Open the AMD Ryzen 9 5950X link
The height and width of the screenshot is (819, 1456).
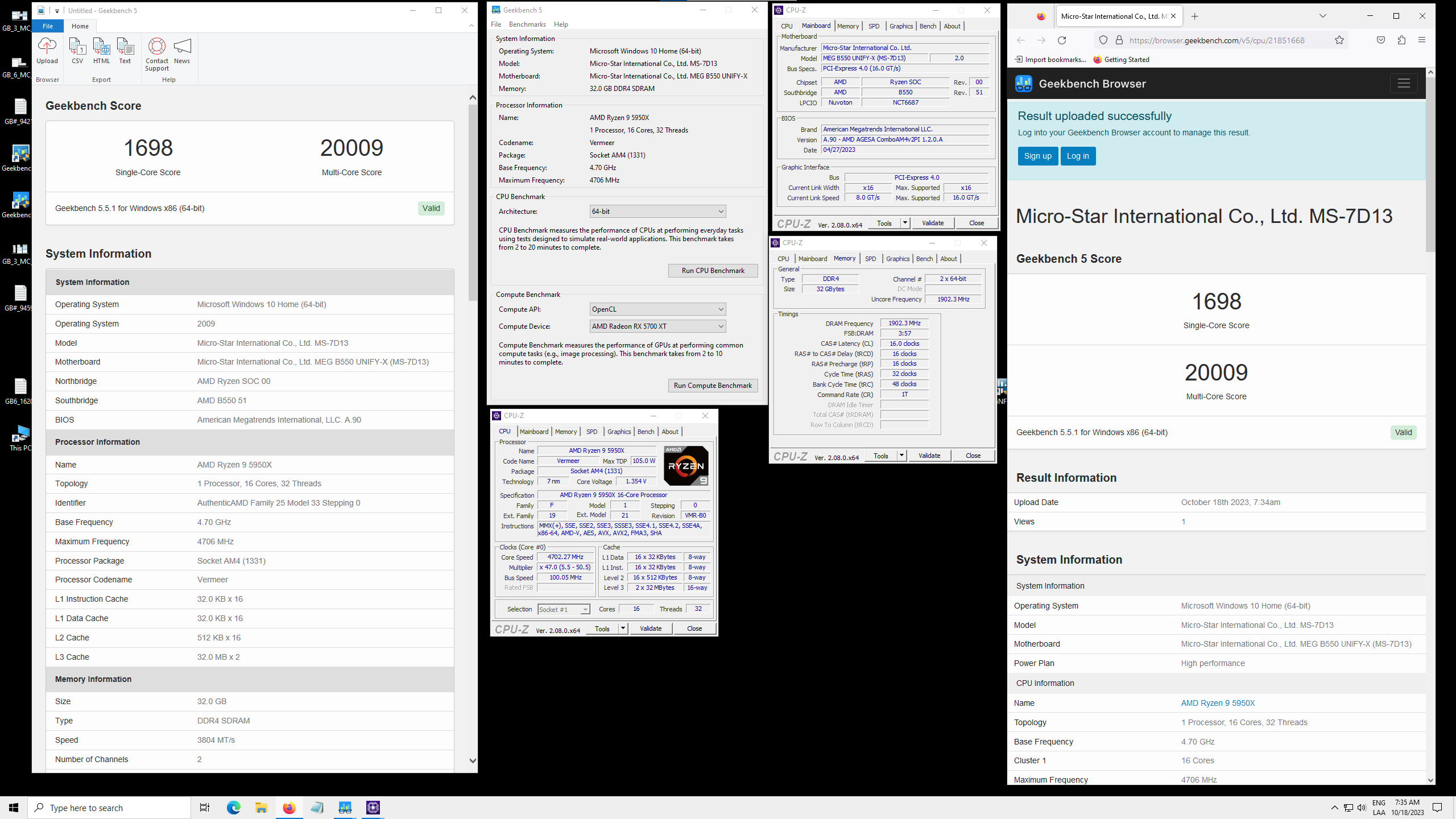click(1218, 703)
